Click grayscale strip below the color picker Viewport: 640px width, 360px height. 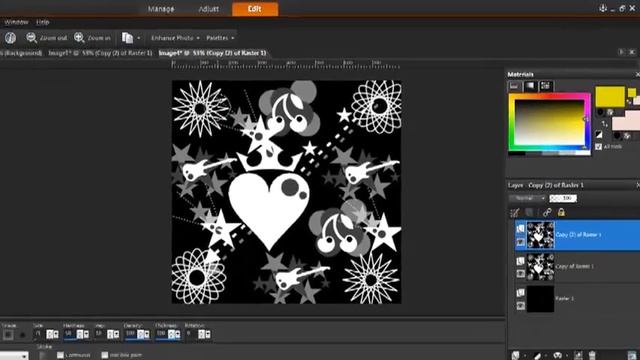[x=549, y=153]
